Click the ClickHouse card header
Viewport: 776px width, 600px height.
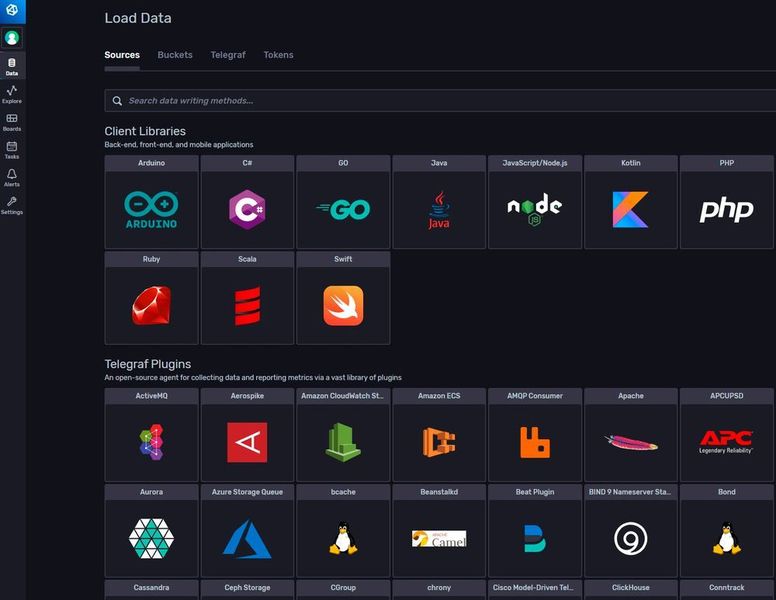coord(630,588)
